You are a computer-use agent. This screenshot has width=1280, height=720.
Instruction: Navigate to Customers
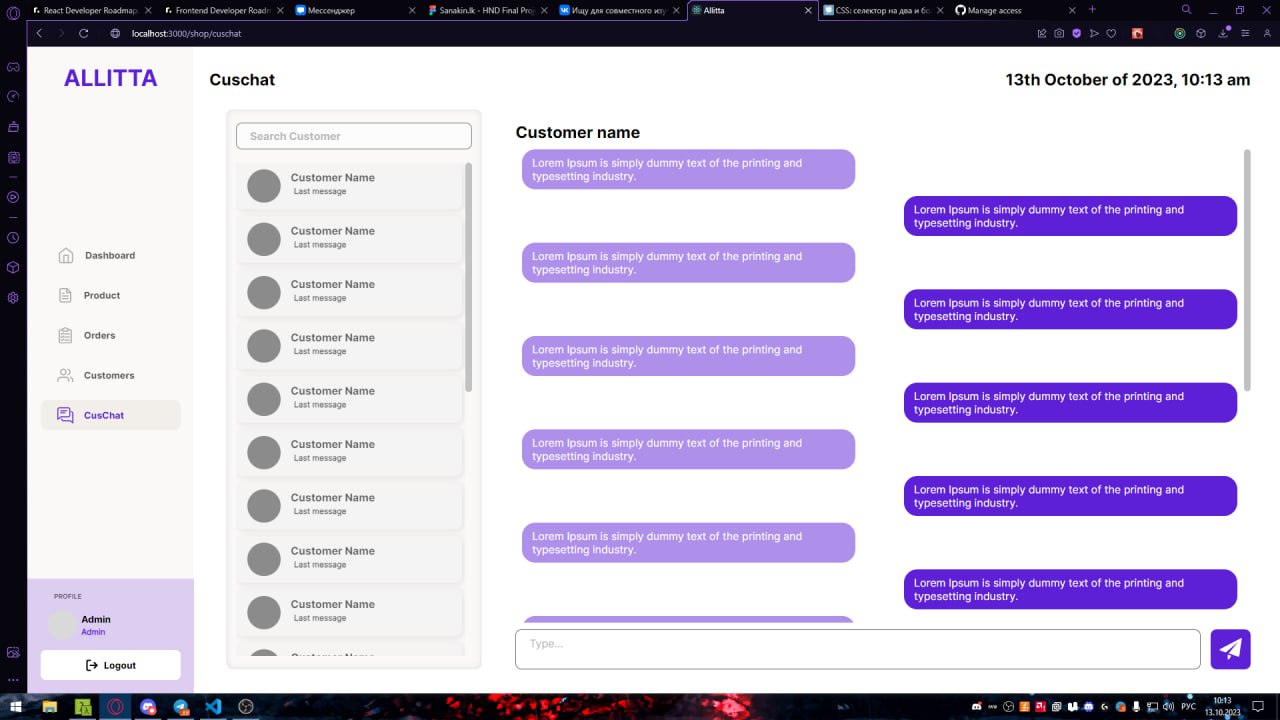(110, 376)
